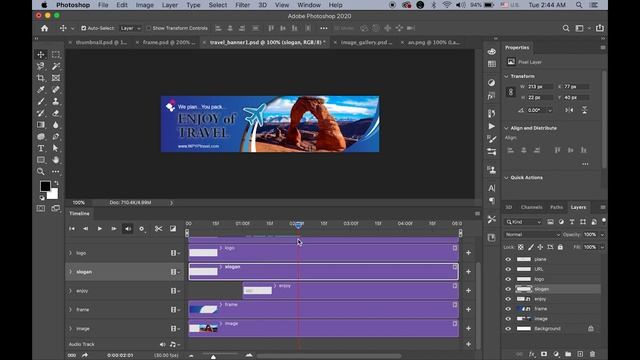640x360 pixels.
Task: Select the Lasso tool
Action: point(41,66)
